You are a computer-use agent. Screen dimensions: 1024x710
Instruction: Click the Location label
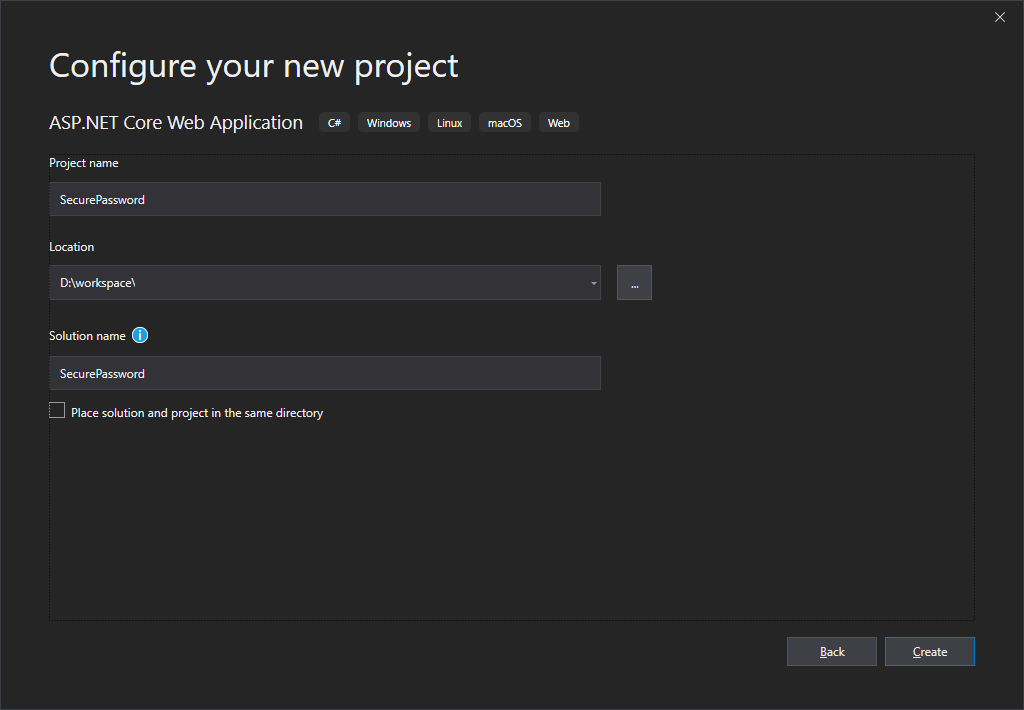click(x=71, y=247)
